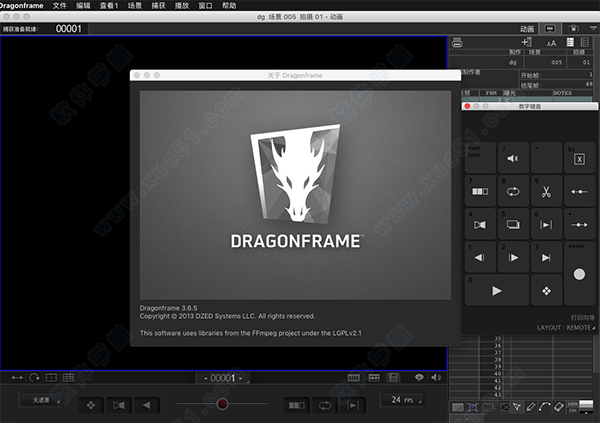Toggle loop on keypad key 8
This screenshot has height=423, width=600.
[x=513, y=191]
